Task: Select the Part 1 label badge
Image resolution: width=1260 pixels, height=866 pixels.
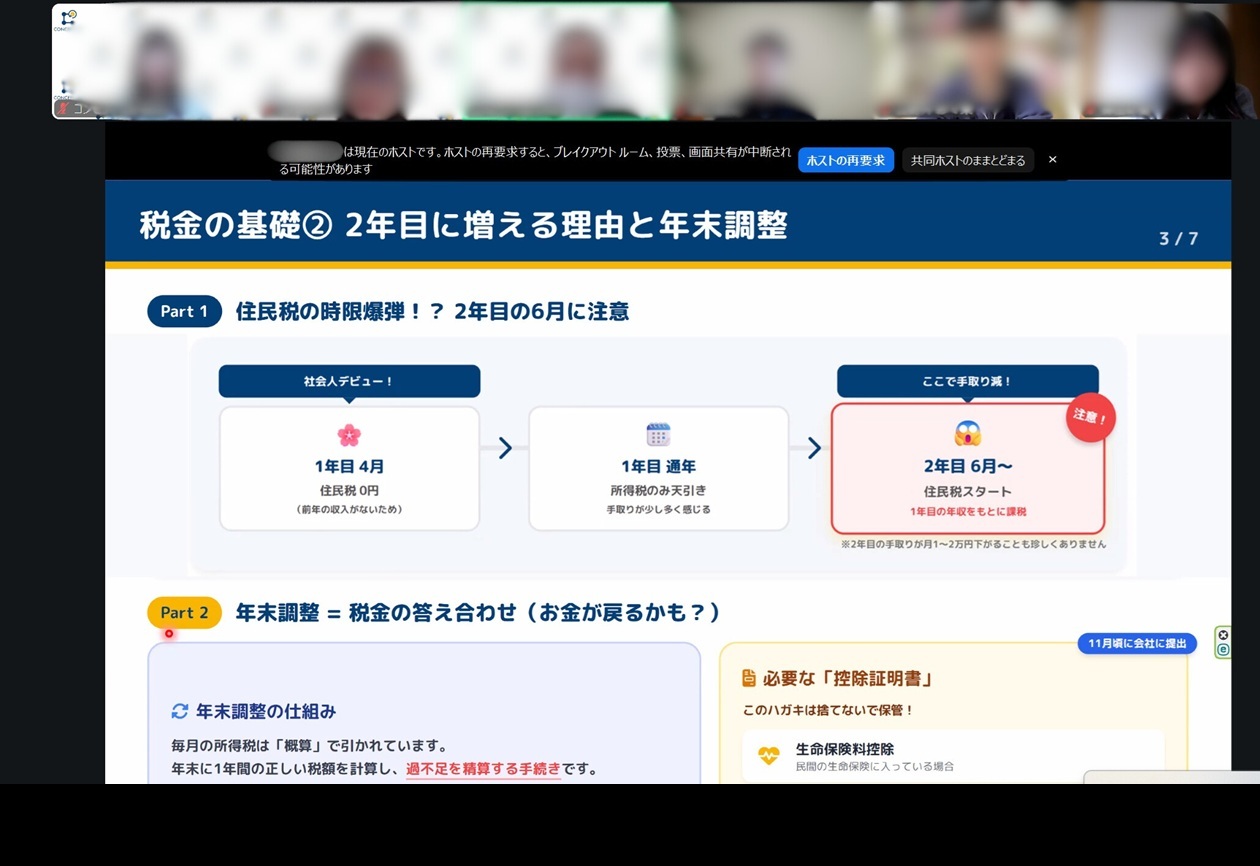Action: click(184, 311)
